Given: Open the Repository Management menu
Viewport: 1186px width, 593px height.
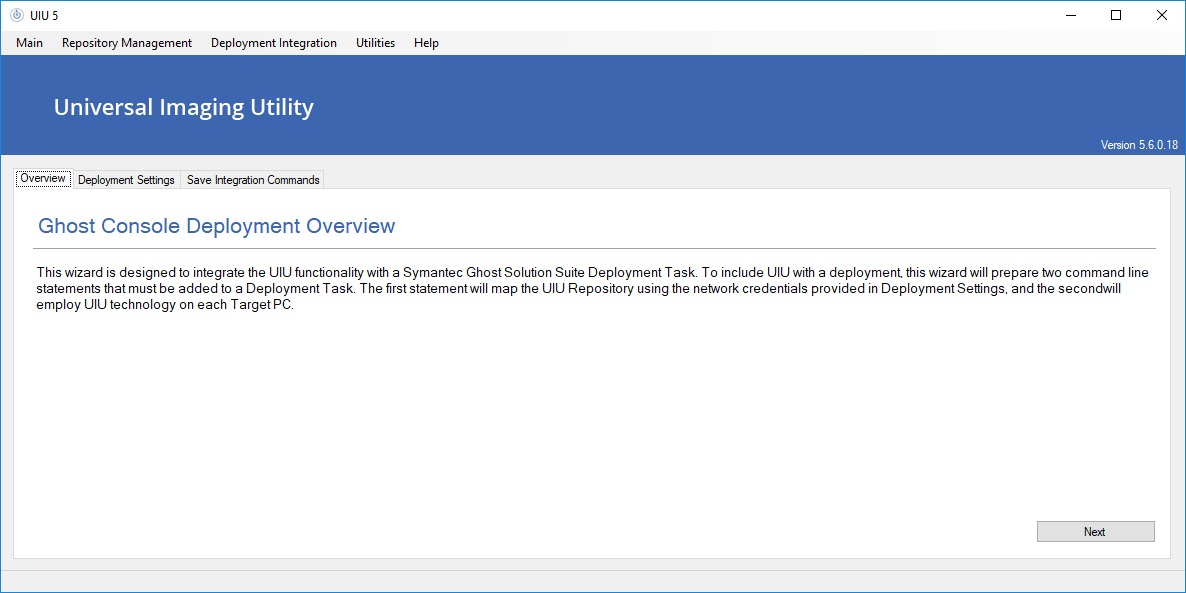Looking at the screenshot, I should tap(127, 43).
